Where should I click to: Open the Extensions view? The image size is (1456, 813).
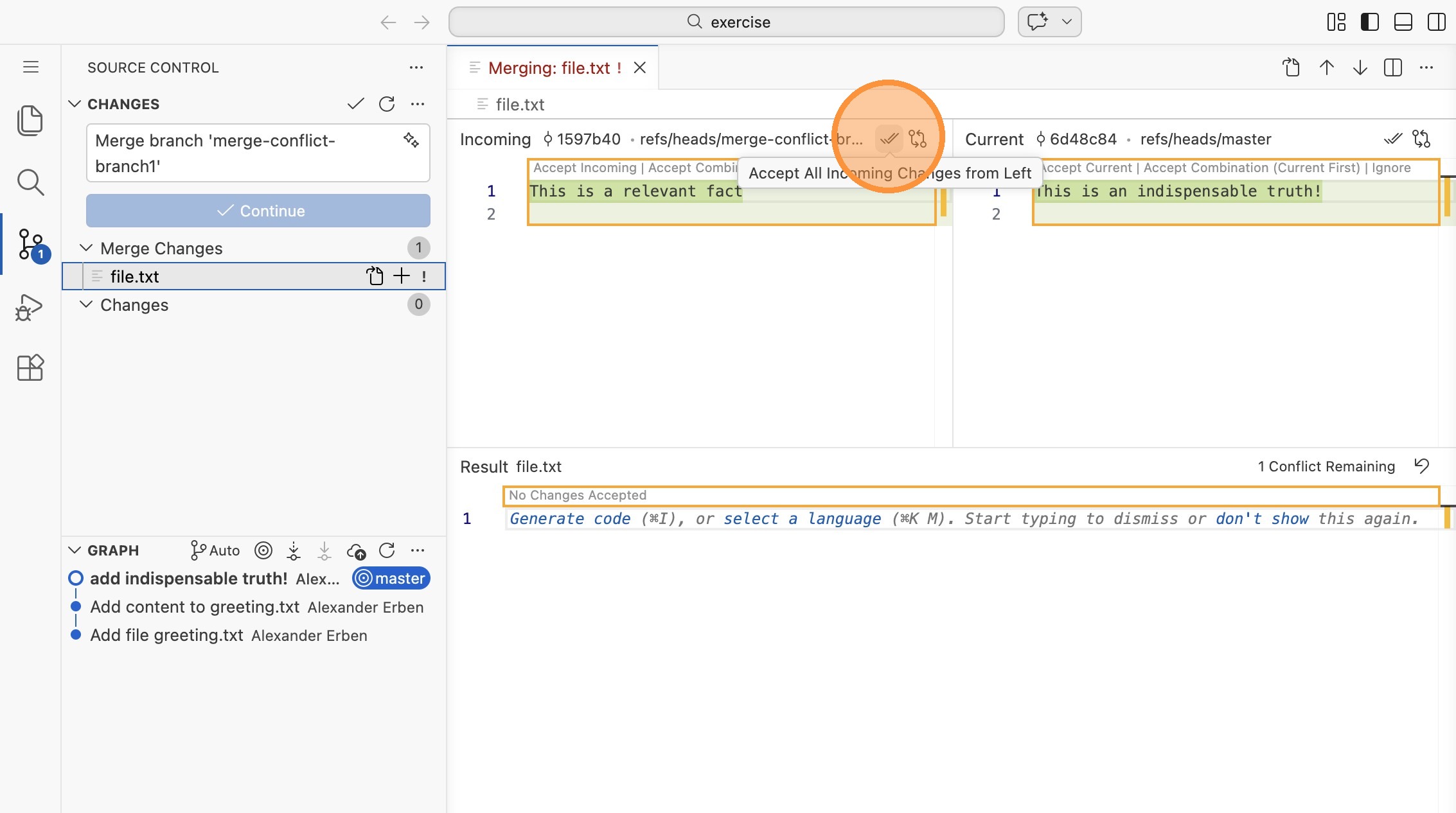[x=30, y=368]
